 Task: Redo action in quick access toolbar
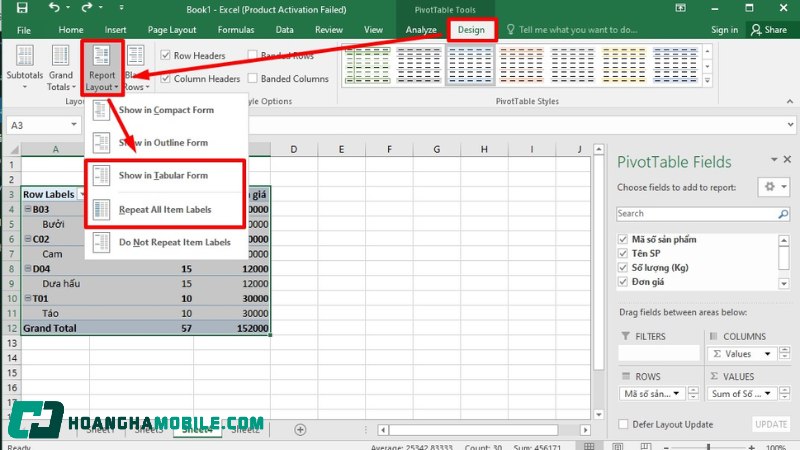pos(86,7)
